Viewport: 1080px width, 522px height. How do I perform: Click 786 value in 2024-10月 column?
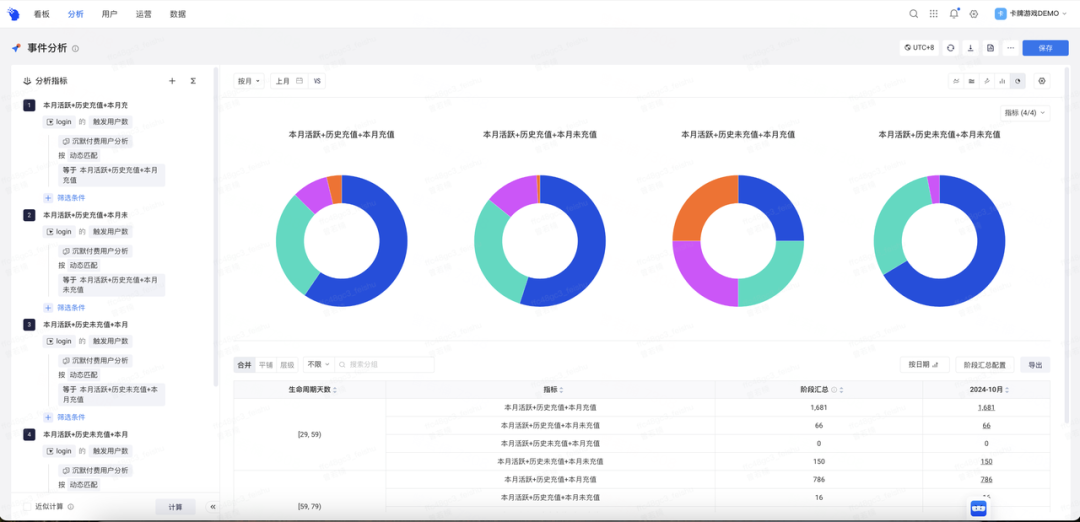tap(986, 479)
